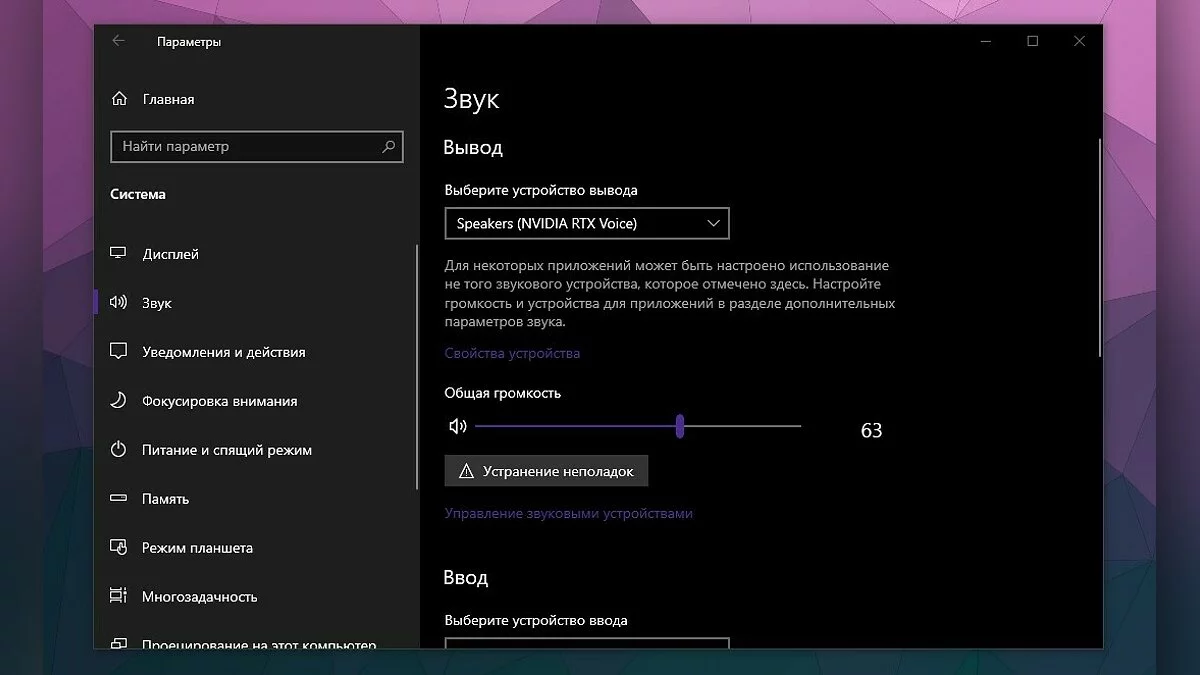
Task: Mute using the speaker icon by the volume slider
Action: coord(458,427)
